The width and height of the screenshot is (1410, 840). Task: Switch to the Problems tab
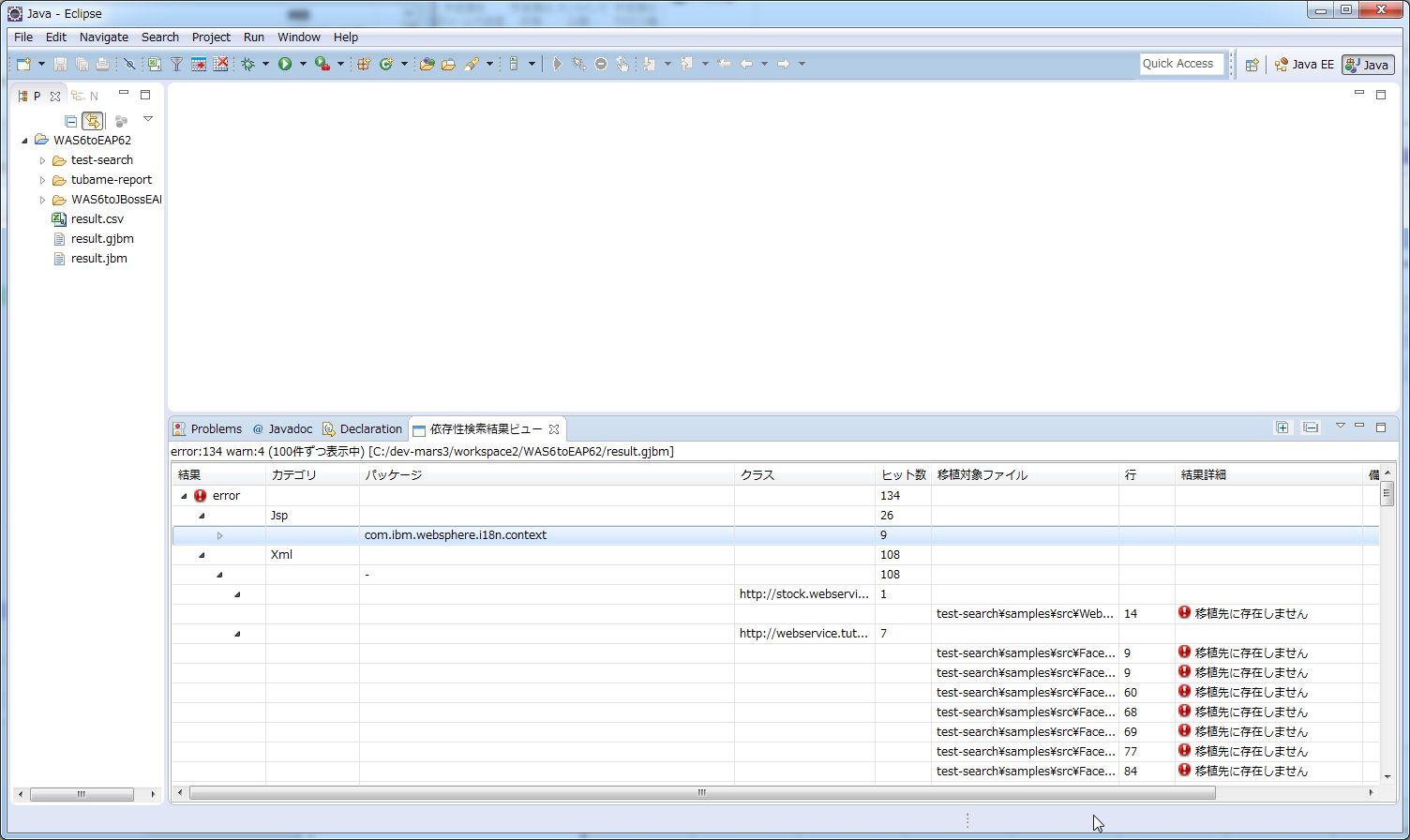[x=208, y=428]
